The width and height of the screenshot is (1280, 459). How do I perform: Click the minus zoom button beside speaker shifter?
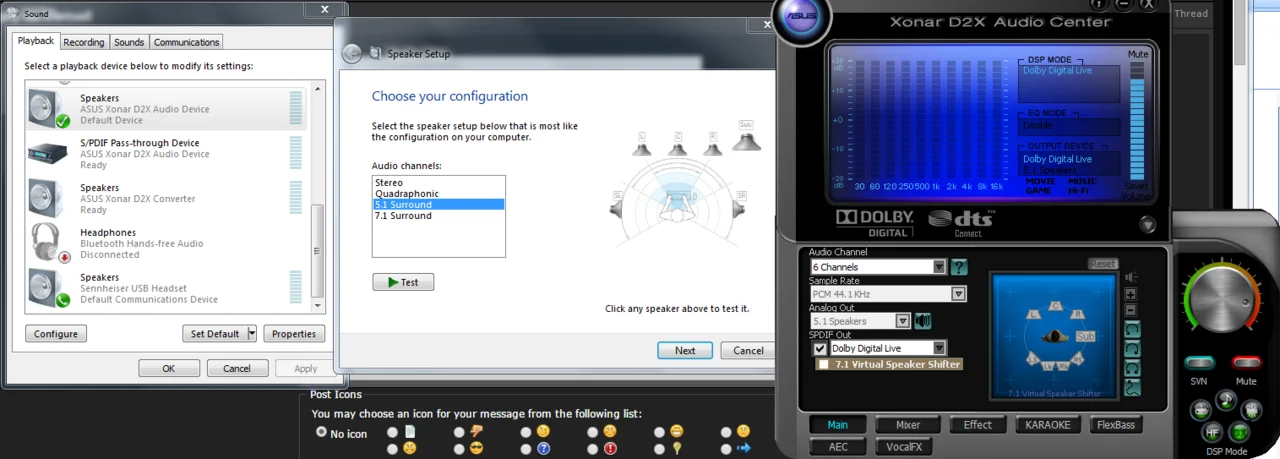point(1131,310)
